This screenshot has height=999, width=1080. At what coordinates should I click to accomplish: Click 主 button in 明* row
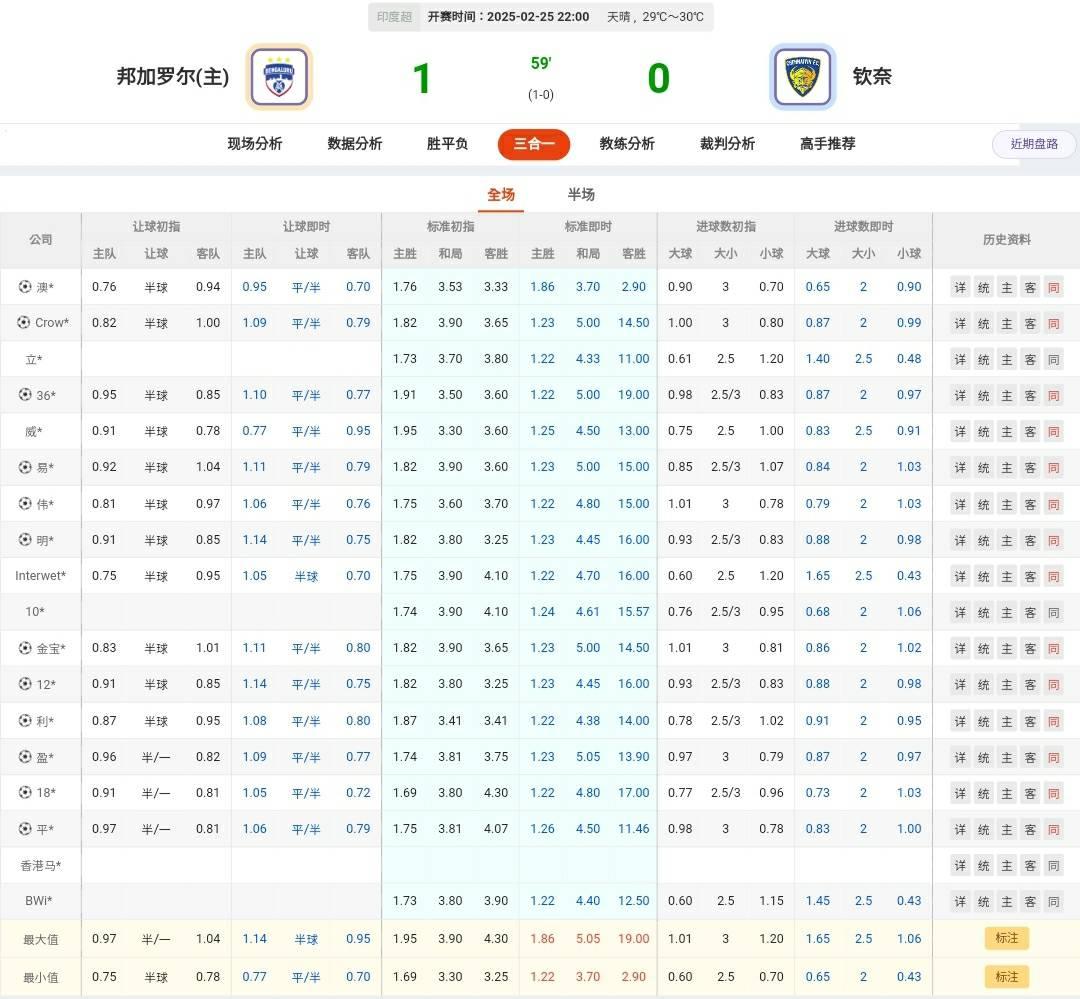(x=1007, y=540)
